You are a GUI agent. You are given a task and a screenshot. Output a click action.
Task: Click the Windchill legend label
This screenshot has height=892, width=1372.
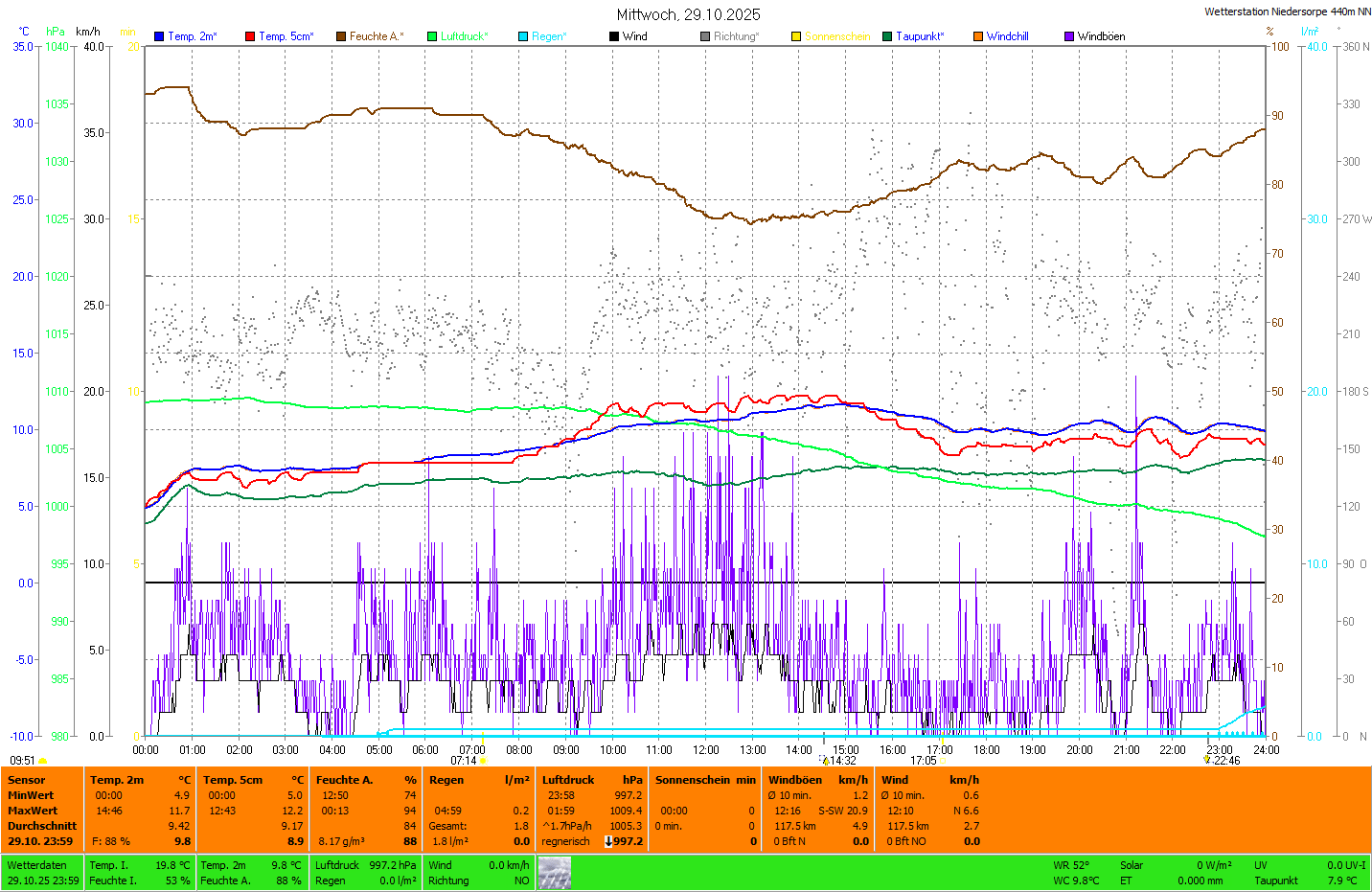1007,36
